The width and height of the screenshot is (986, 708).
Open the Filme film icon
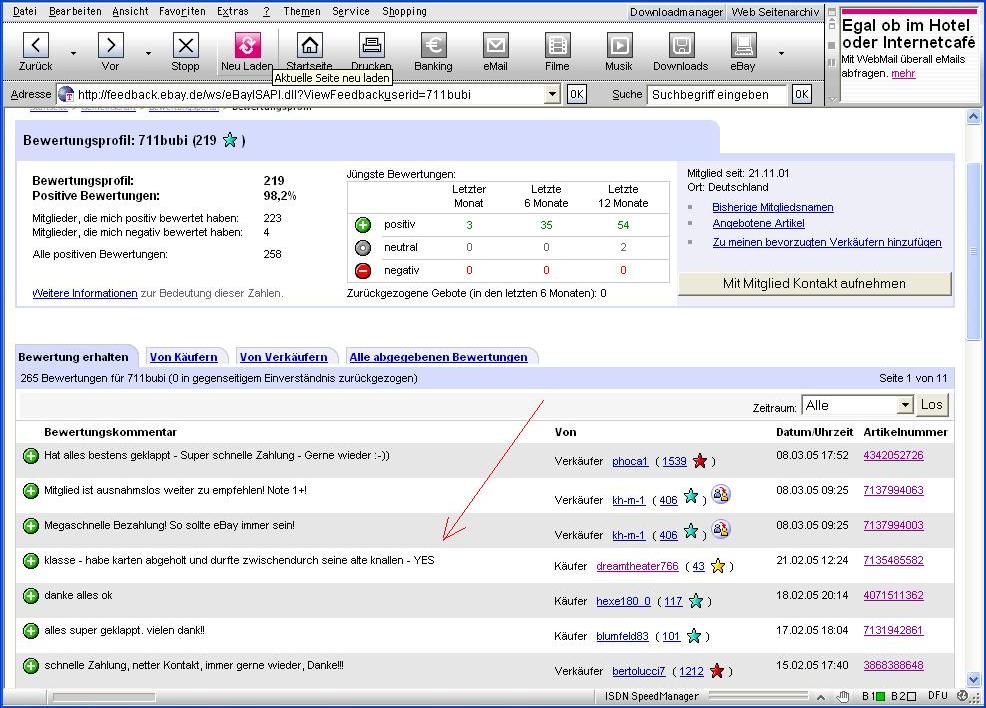click(557, 45)
